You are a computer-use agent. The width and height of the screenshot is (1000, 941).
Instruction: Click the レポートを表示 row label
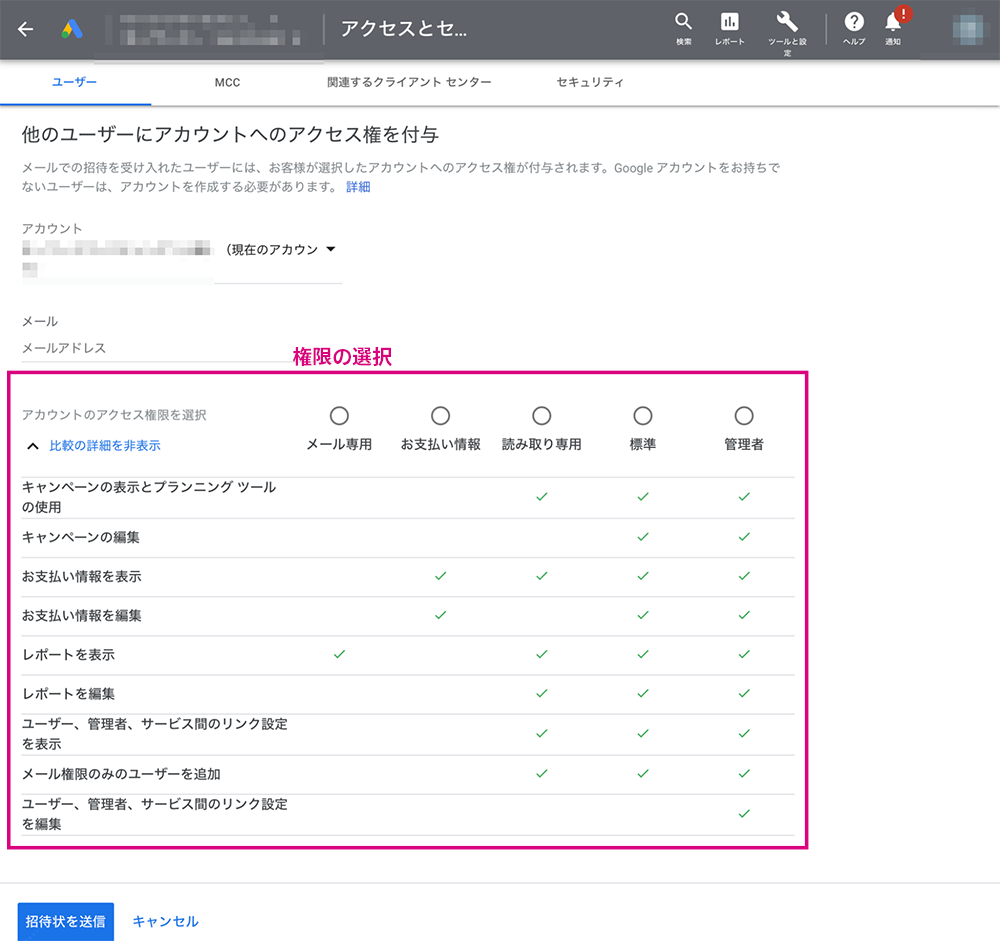[x=68, y=655]
